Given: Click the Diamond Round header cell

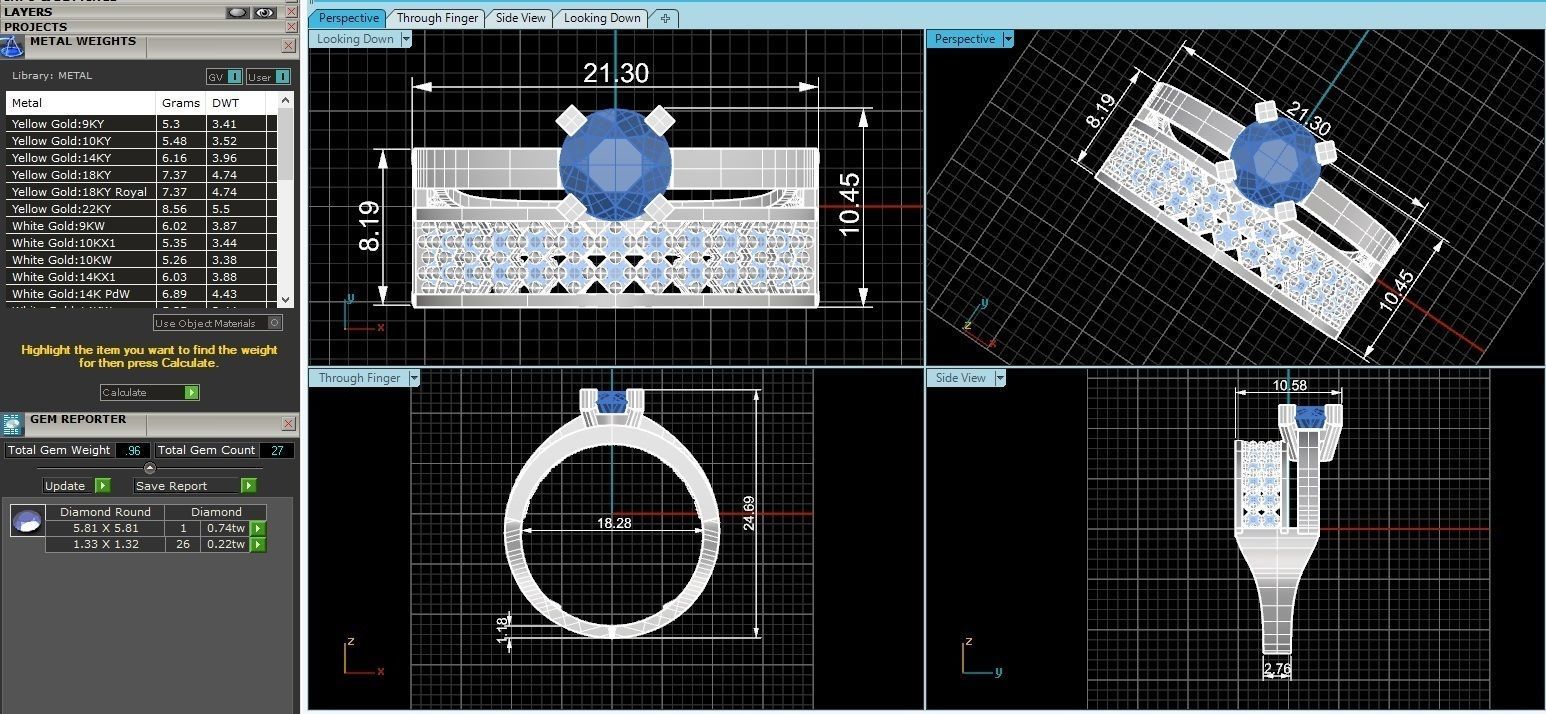Looking at the screenshot, I should point(106,512).
